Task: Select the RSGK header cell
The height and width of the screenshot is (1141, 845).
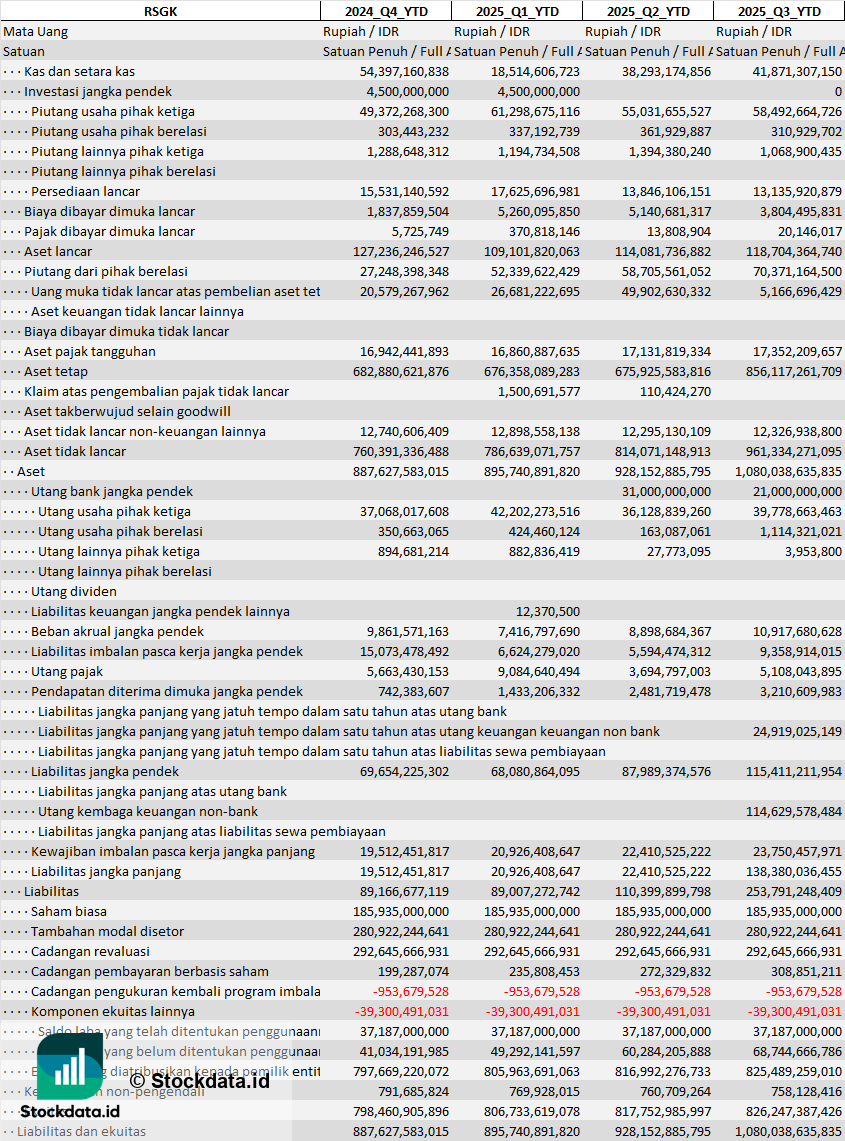Action: point(160,11)
